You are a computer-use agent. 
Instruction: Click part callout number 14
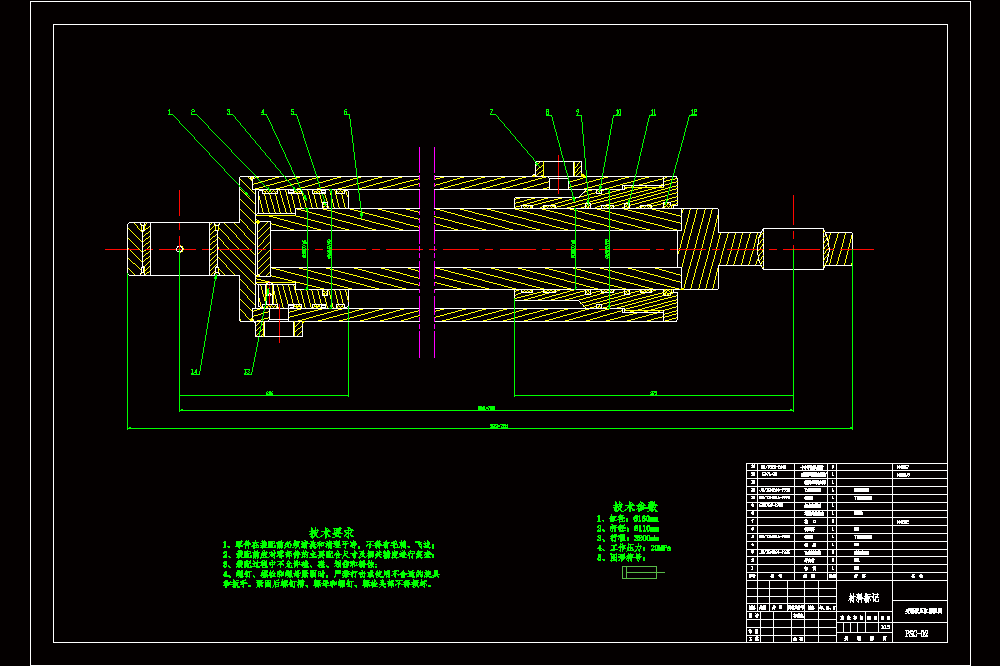[x=195, y=372]
